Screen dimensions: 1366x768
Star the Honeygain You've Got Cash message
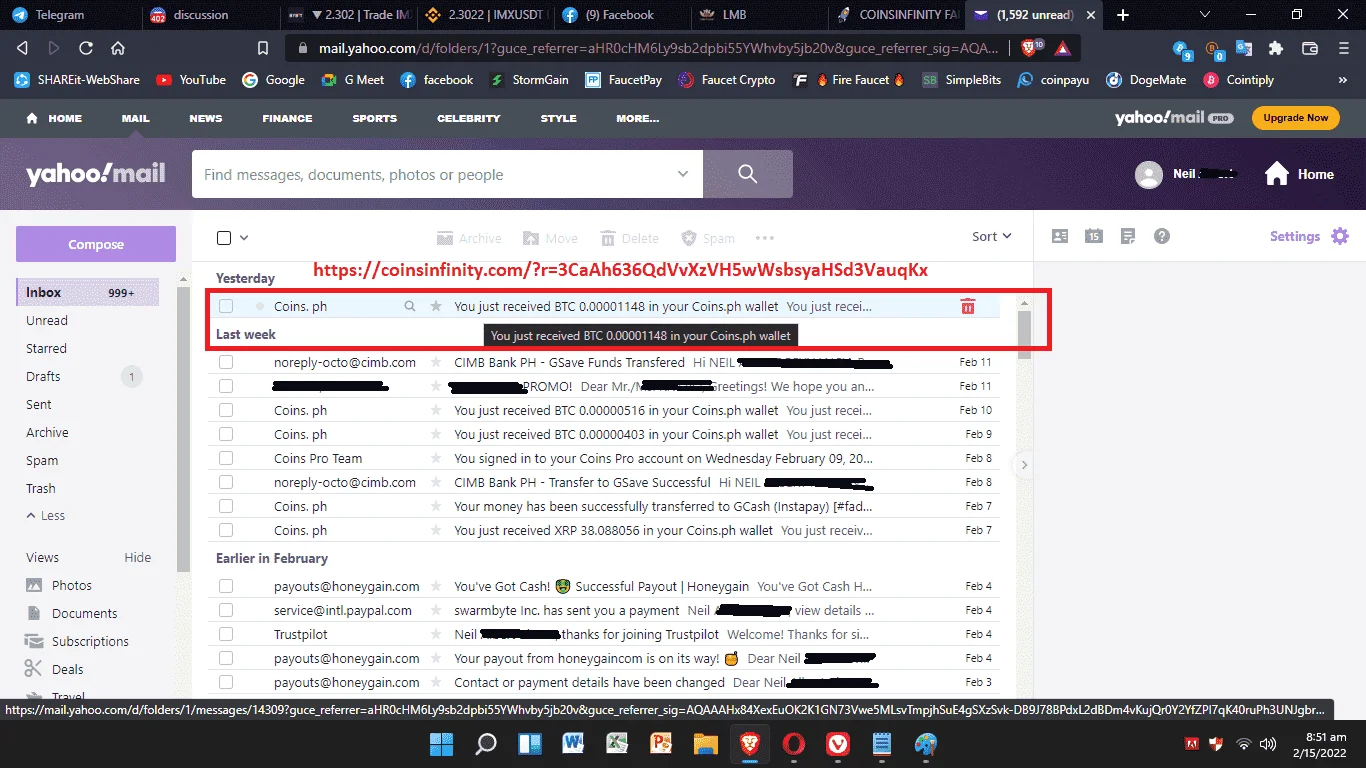click(x=435, y=586)
